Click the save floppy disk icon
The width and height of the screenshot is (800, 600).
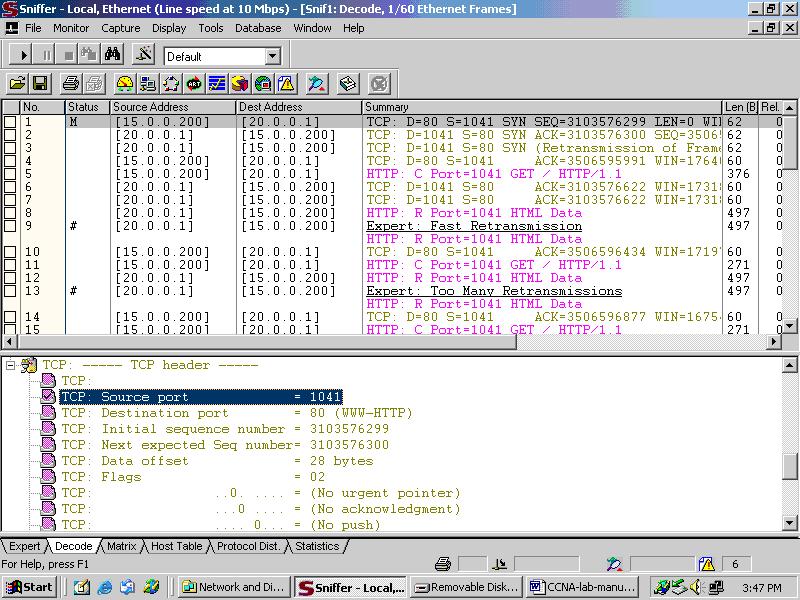(40, 84)
